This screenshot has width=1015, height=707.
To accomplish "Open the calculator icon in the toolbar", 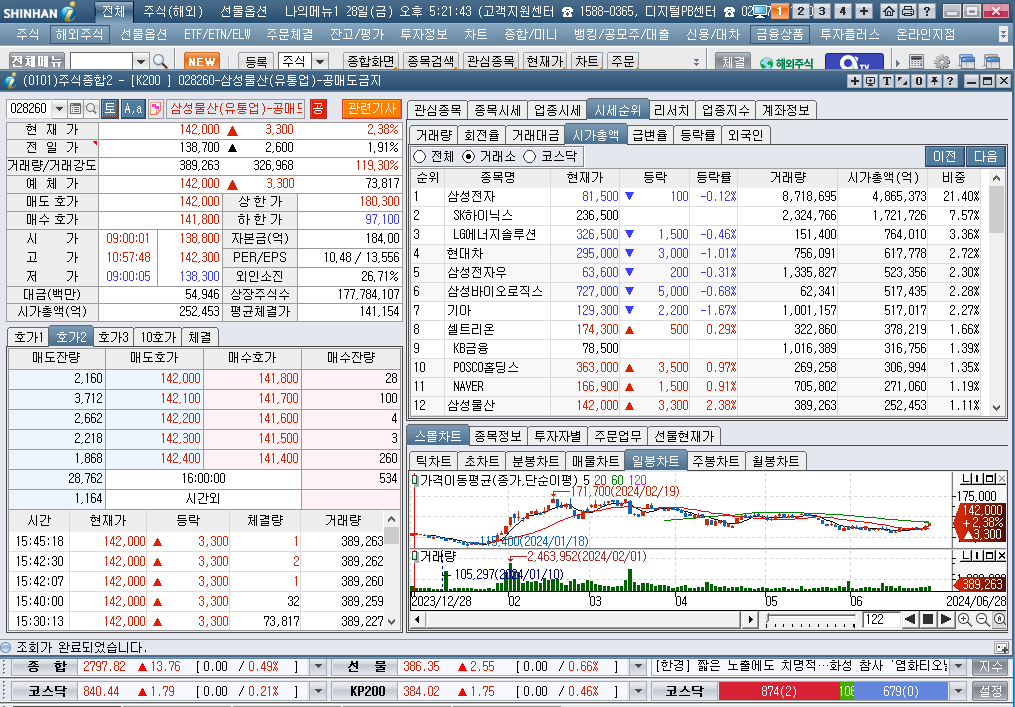I will 917,62.
